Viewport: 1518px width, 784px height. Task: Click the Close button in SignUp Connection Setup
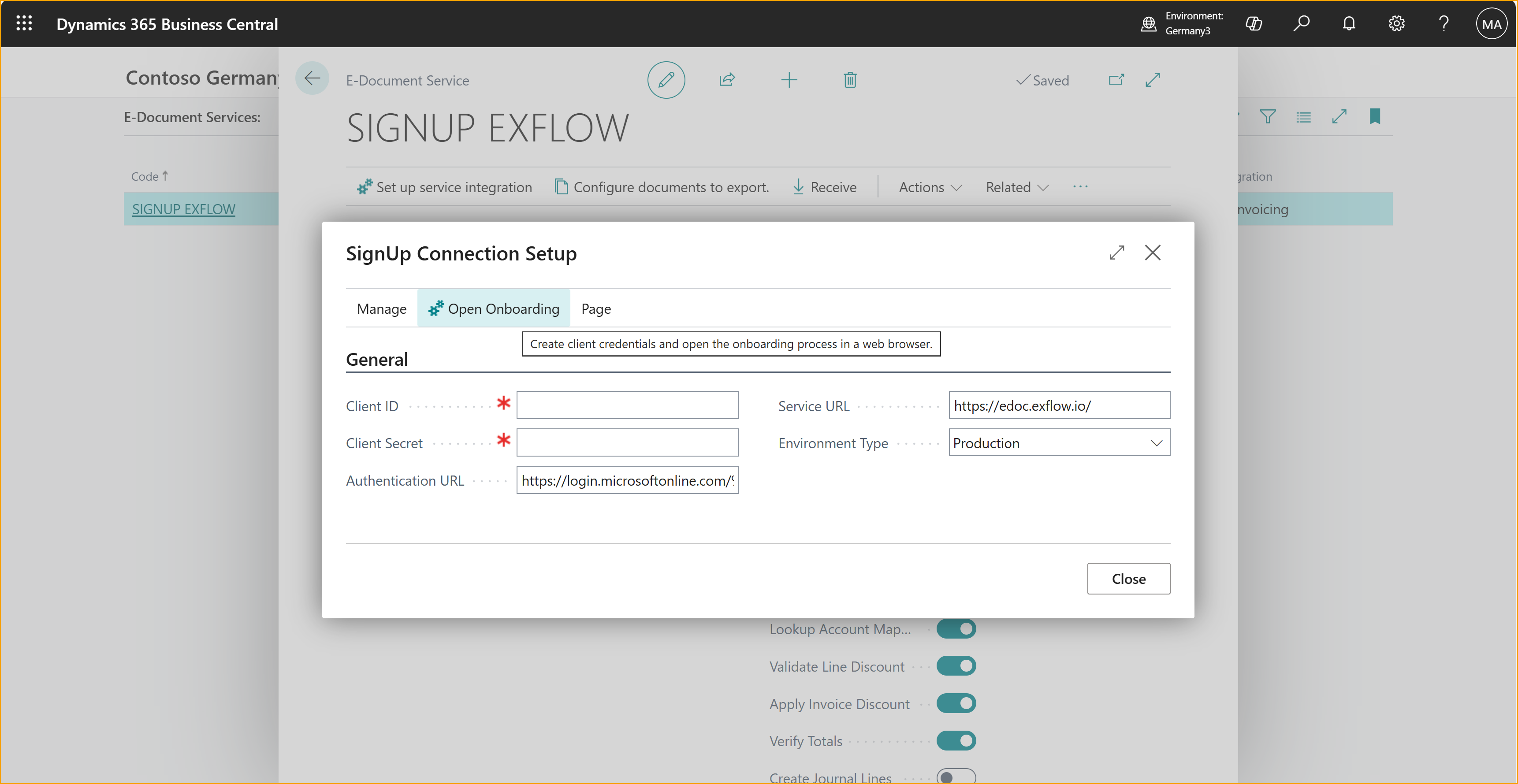click(1128, 579)
